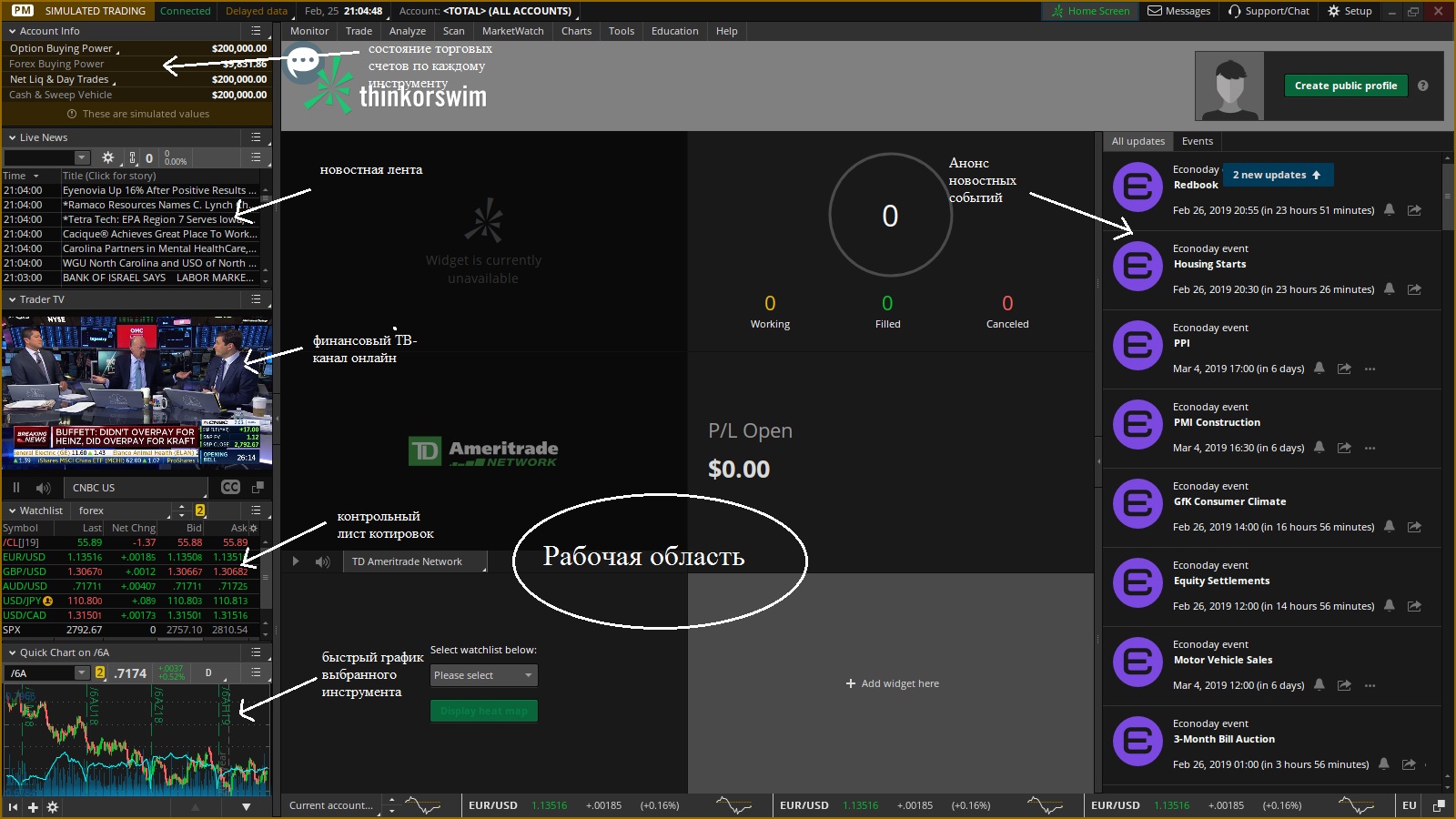
Task: Click gear icon at bottom of left sidebar
Action: (53, 807)
